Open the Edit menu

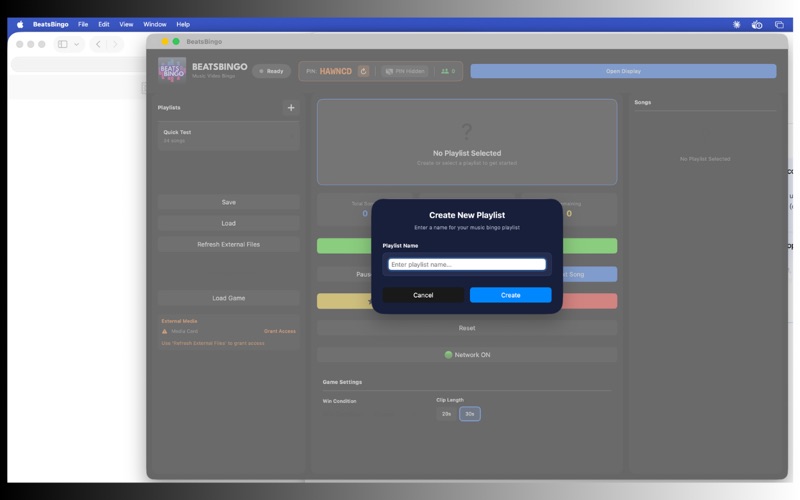point(104,24)
